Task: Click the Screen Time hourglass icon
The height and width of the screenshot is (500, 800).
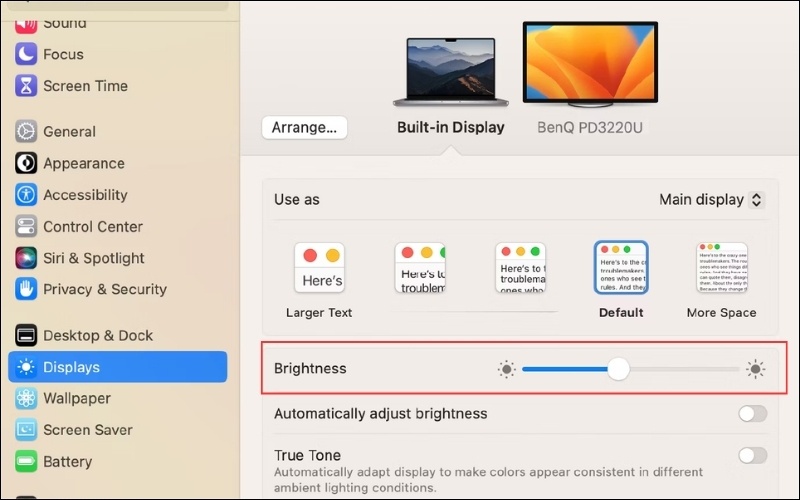Action: (26, 86)
